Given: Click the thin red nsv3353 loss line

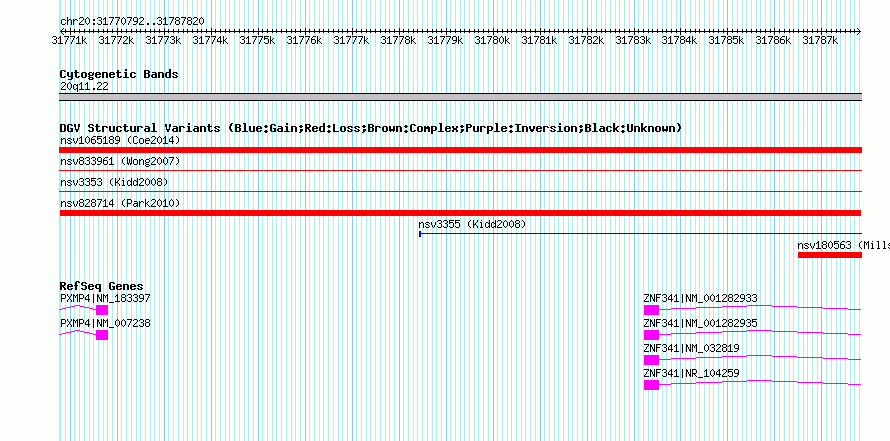Looking at the screenshot, I should [460, 191].
